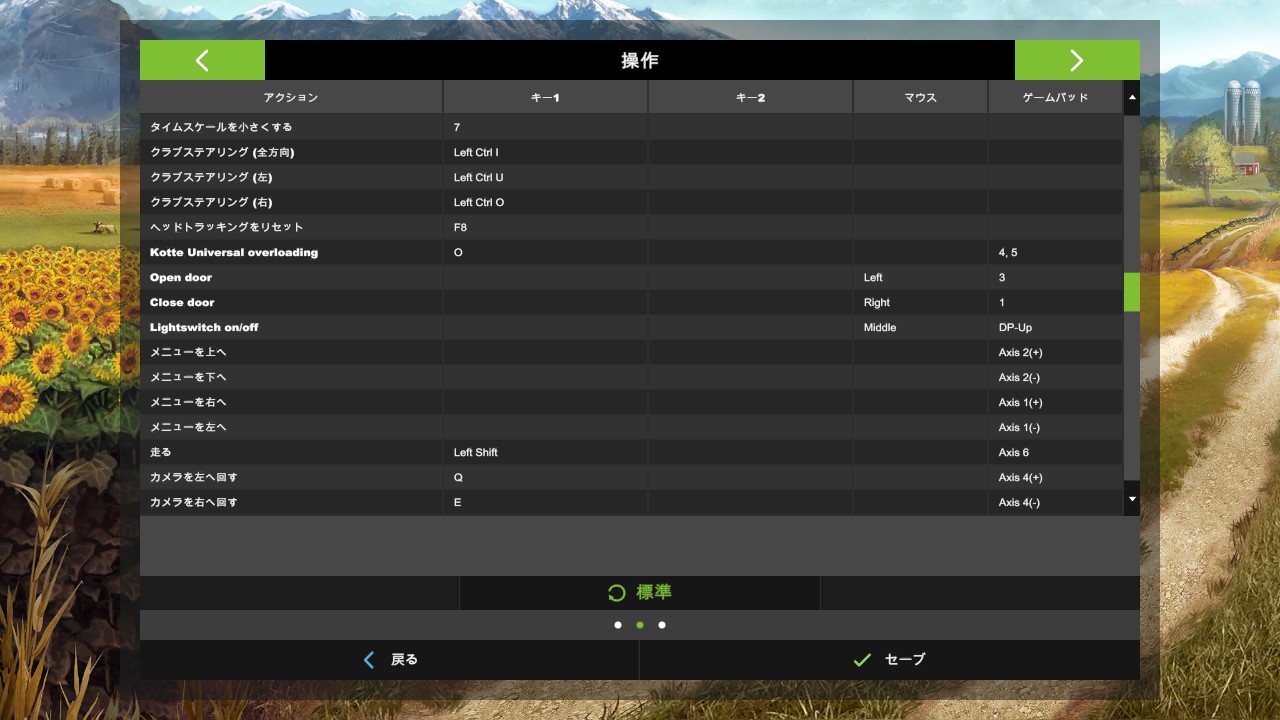Click ヘッドトラッキングをリセット action
The width and height of the screenshot is (1280, 720).
(x=227, y=227)
